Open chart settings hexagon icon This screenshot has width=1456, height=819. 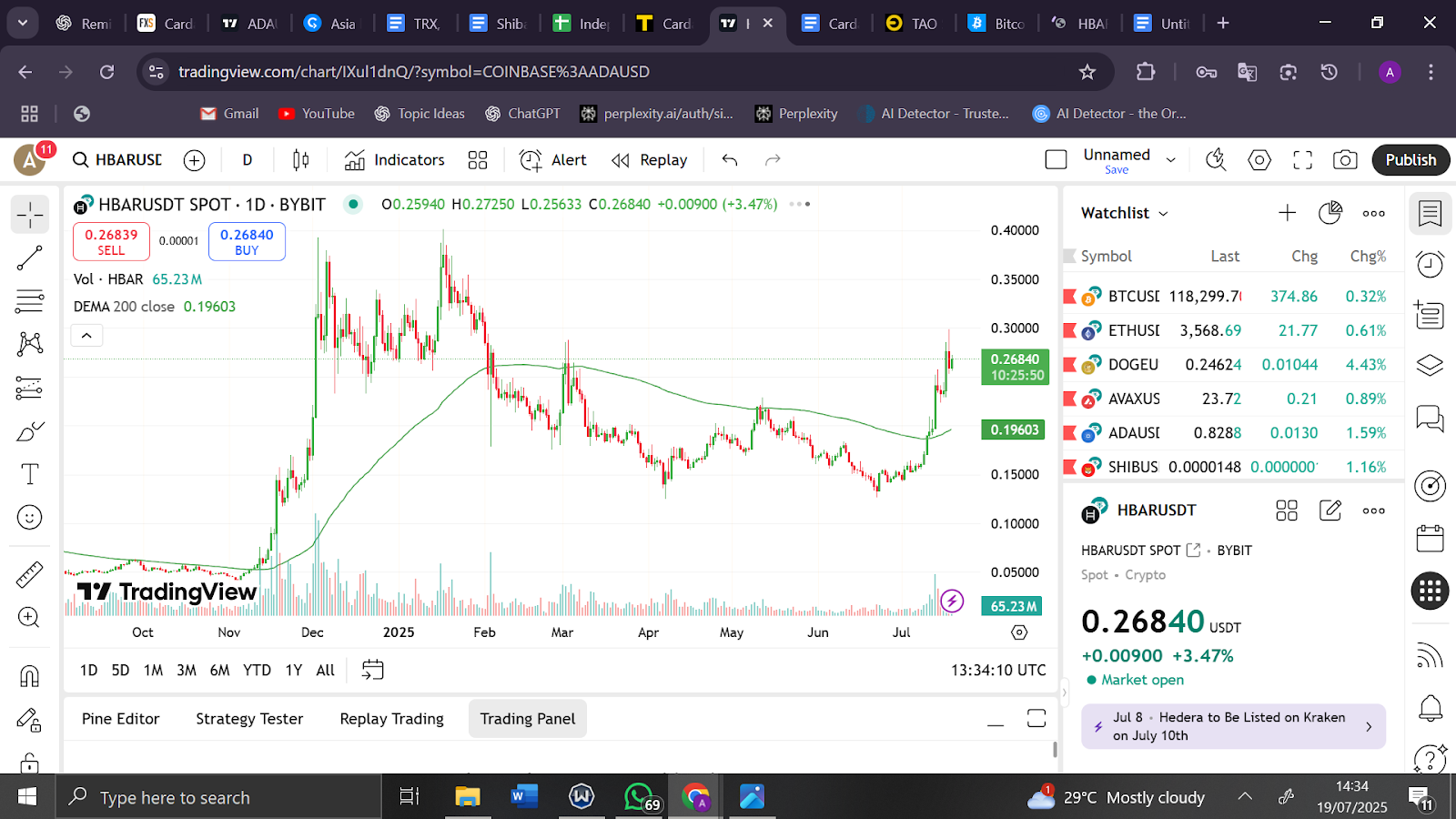[1259, 160]
